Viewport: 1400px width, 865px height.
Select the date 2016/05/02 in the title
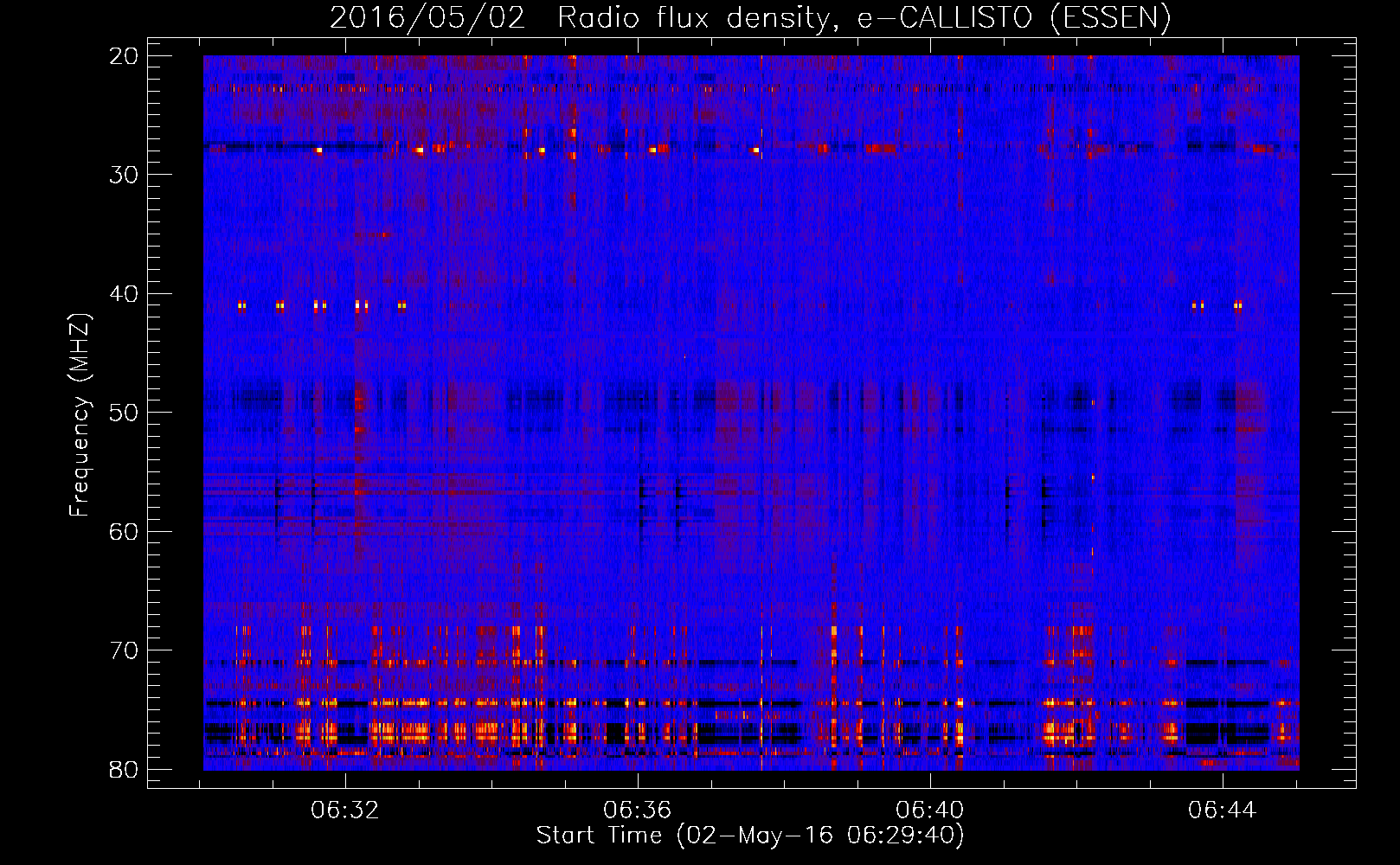[427, 18]
